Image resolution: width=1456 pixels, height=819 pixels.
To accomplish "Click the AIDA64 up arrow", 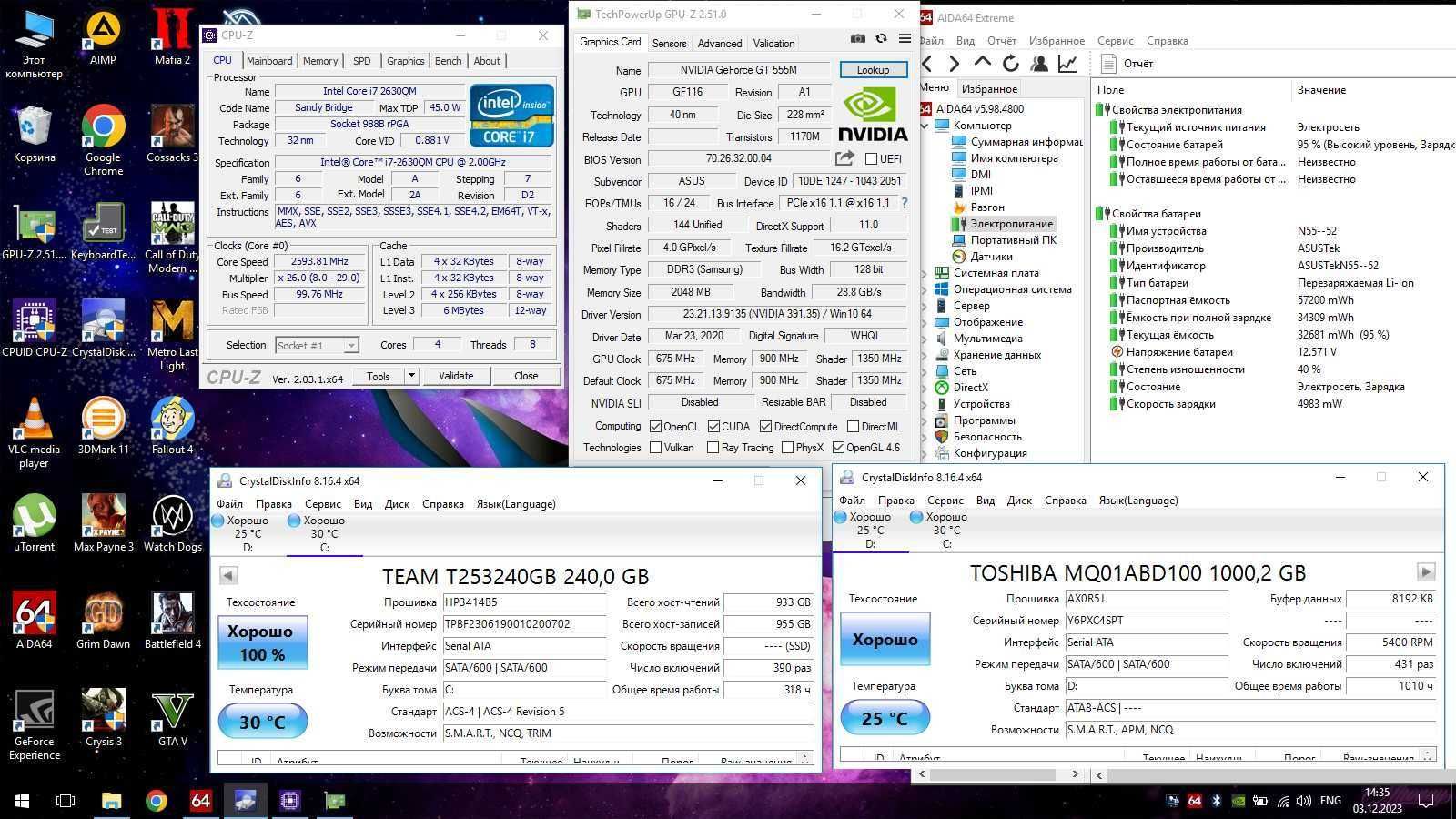I will pos(982,63).
